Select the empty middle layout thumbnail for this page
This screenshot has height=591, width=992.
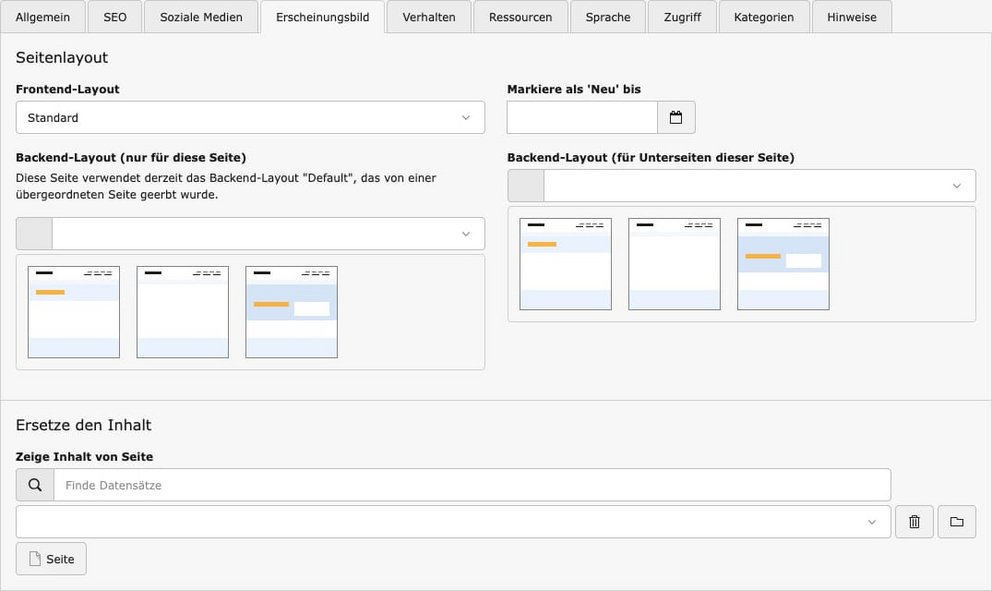coord(183,312)
